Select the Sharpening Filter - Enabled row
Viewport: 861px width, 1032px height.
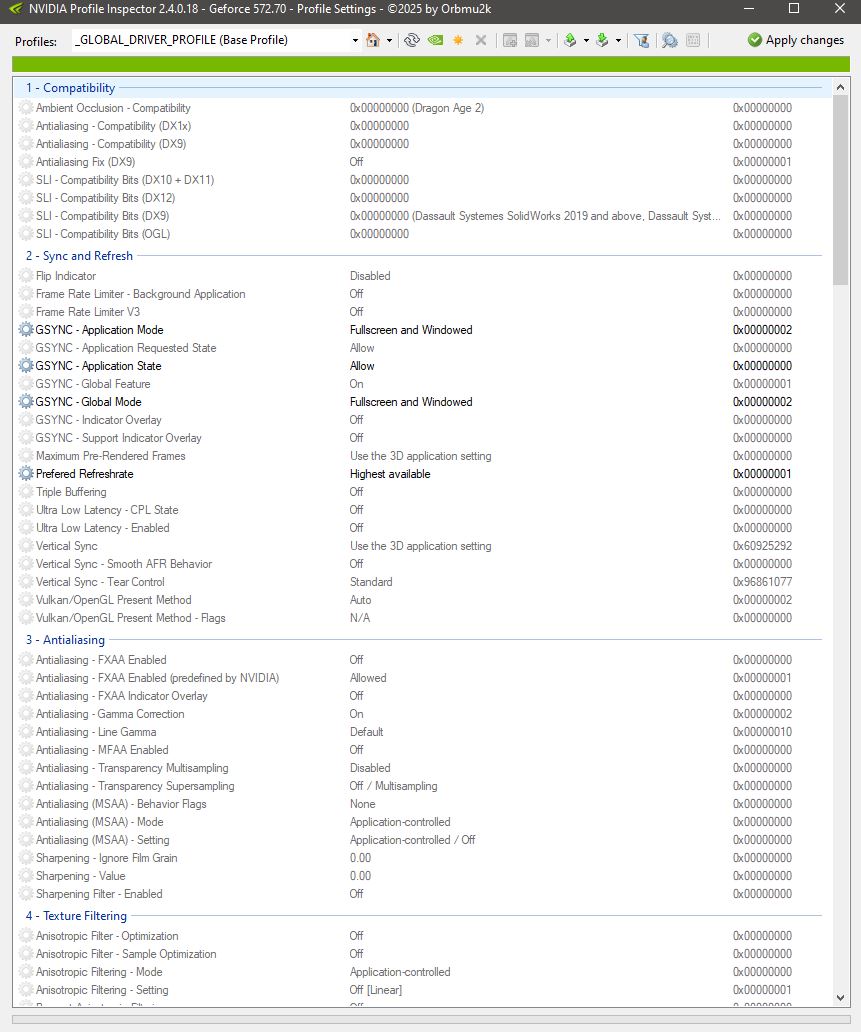[421, 894]
